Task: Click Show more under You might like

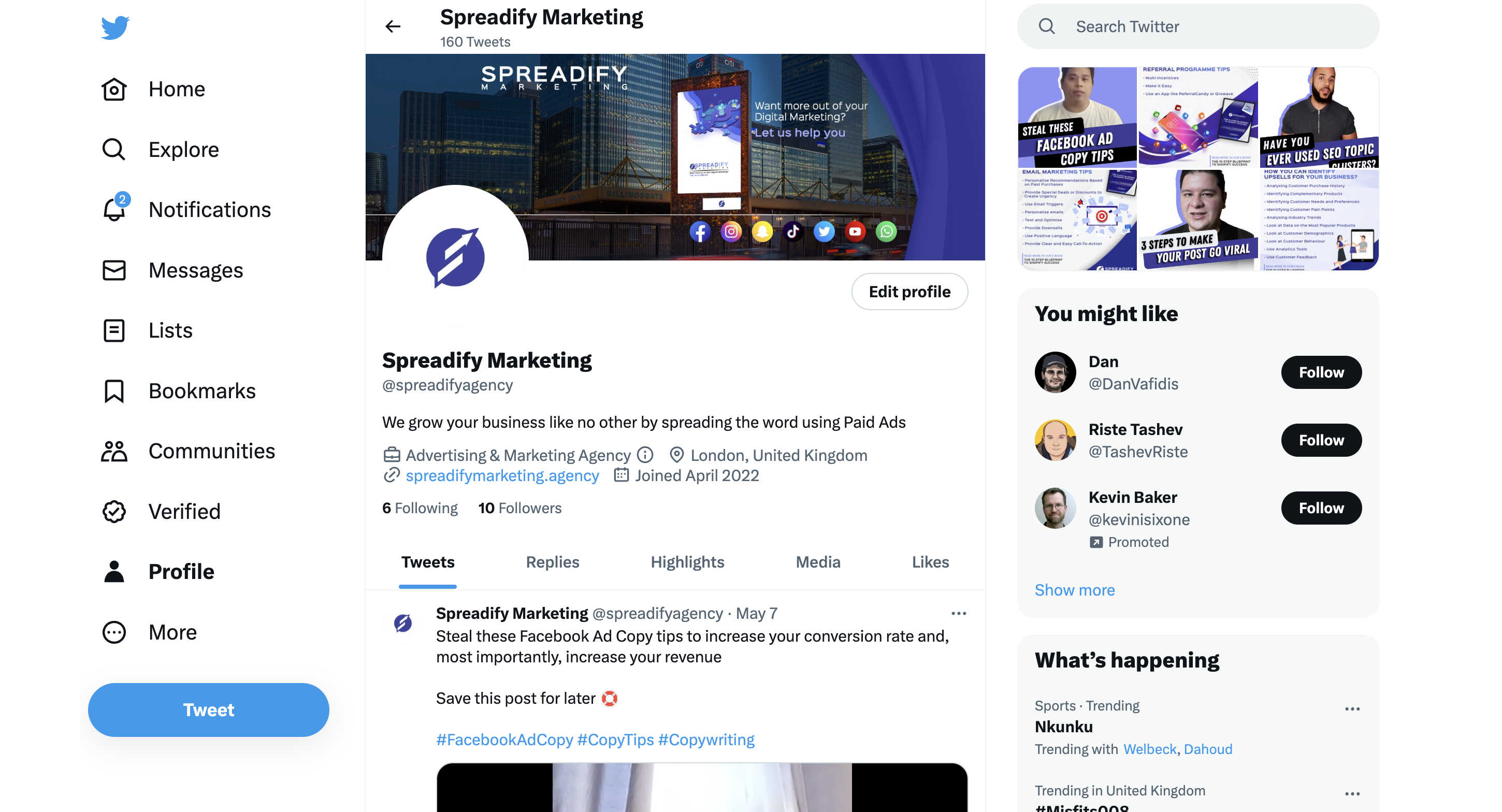Action: pos(1075,590)
